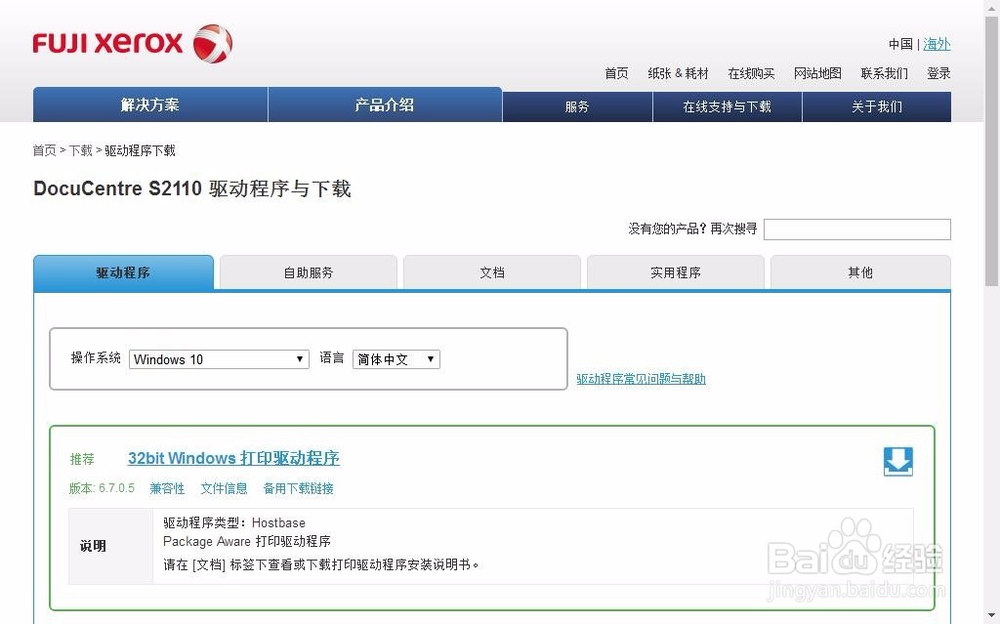Click the 驱动程序类型: Hostbase text
The image size is (1000, 624).
pos(234,523)
